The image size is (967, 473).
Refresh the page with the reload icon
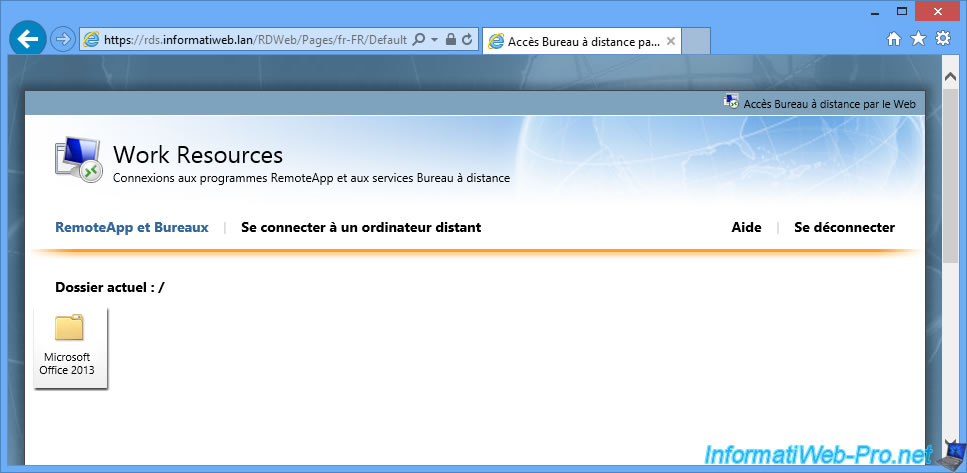coord(467,40)
